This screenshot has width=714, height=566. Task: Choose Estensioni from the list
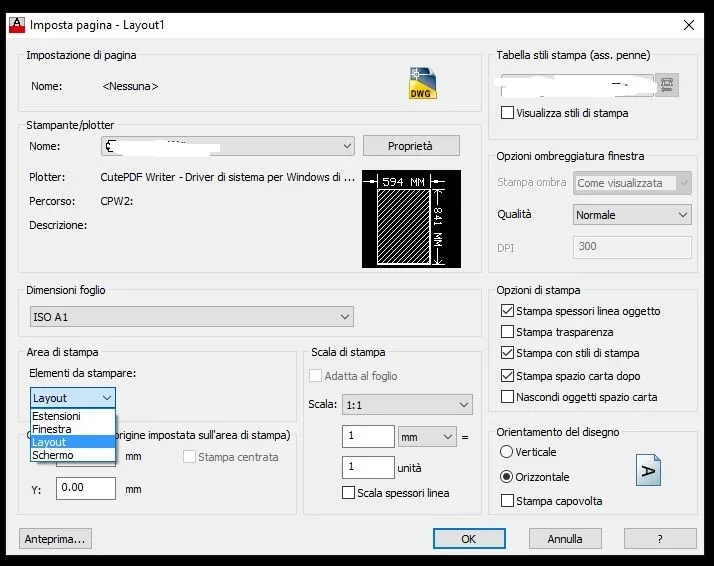click(73, 416)
